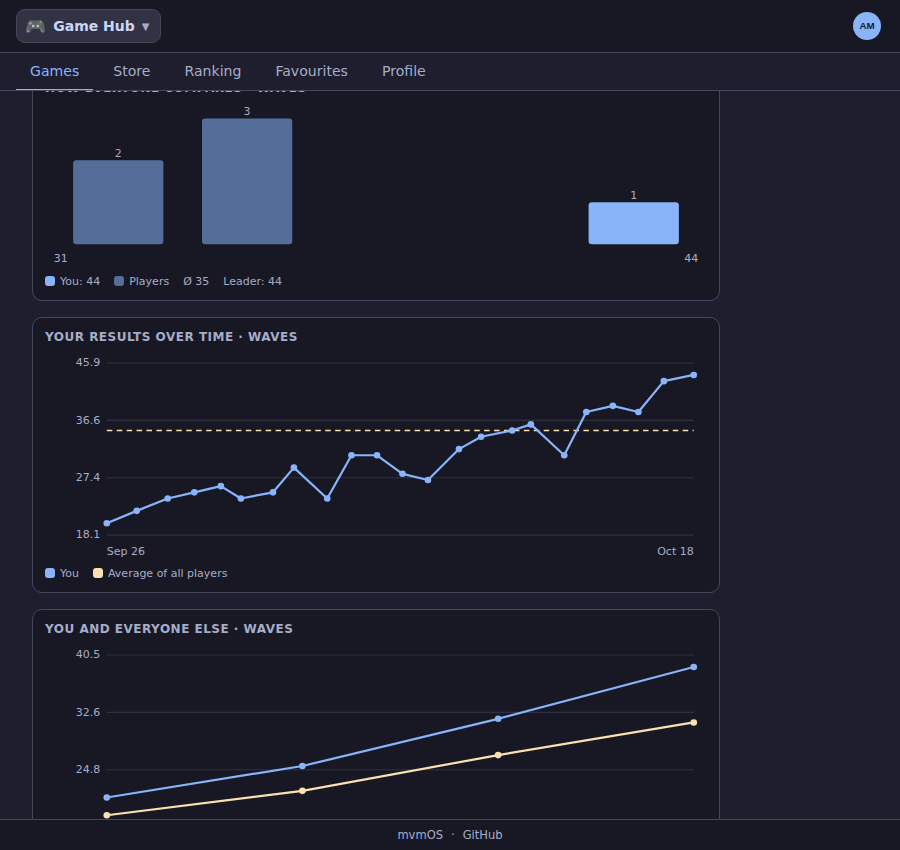This screenshot has height=850, width=900.
Task: Click the highlighted histogram bar labeled 1
Action: point(634,223)
